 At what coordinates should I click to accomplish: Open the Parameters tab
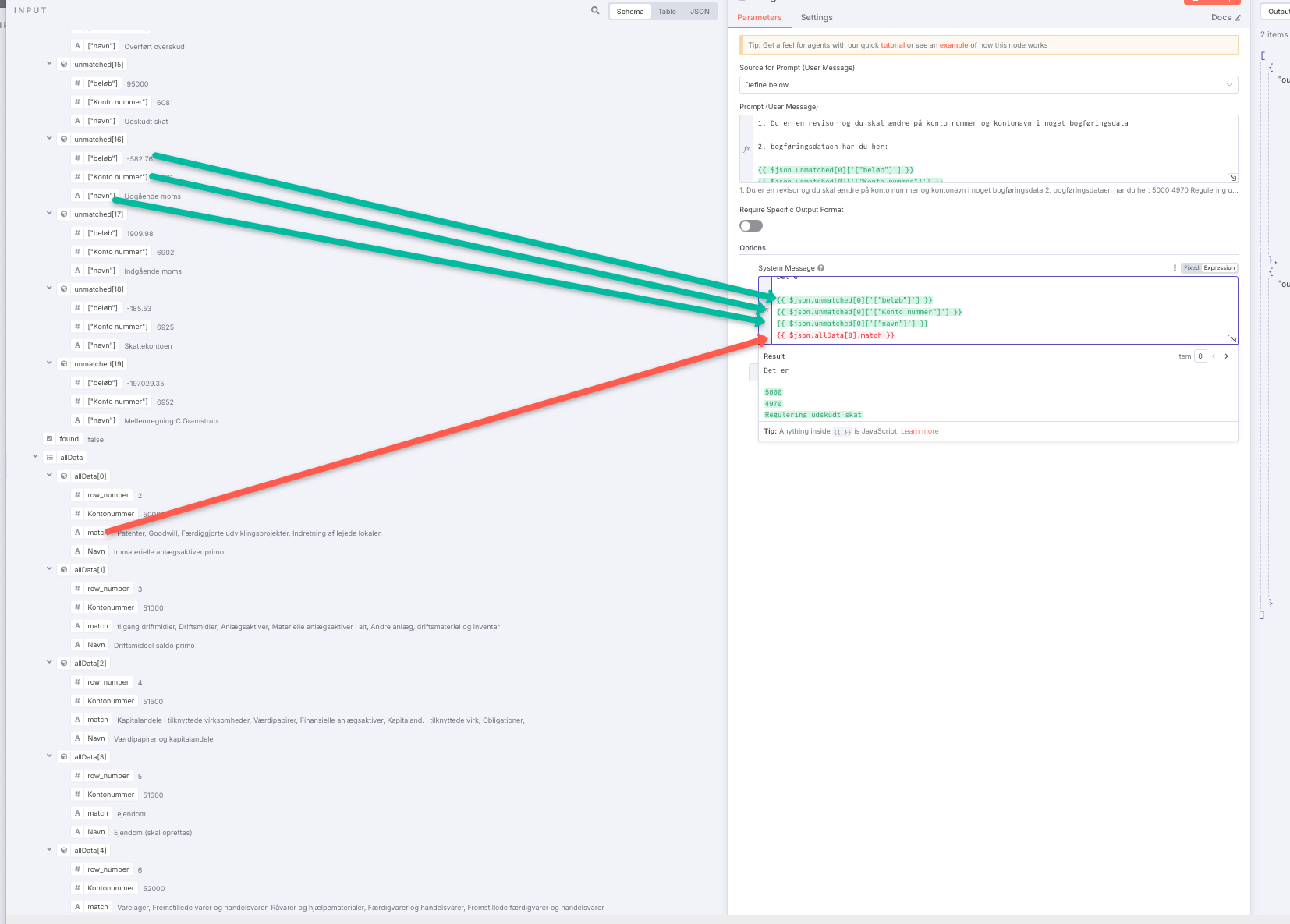click(760, 17)
